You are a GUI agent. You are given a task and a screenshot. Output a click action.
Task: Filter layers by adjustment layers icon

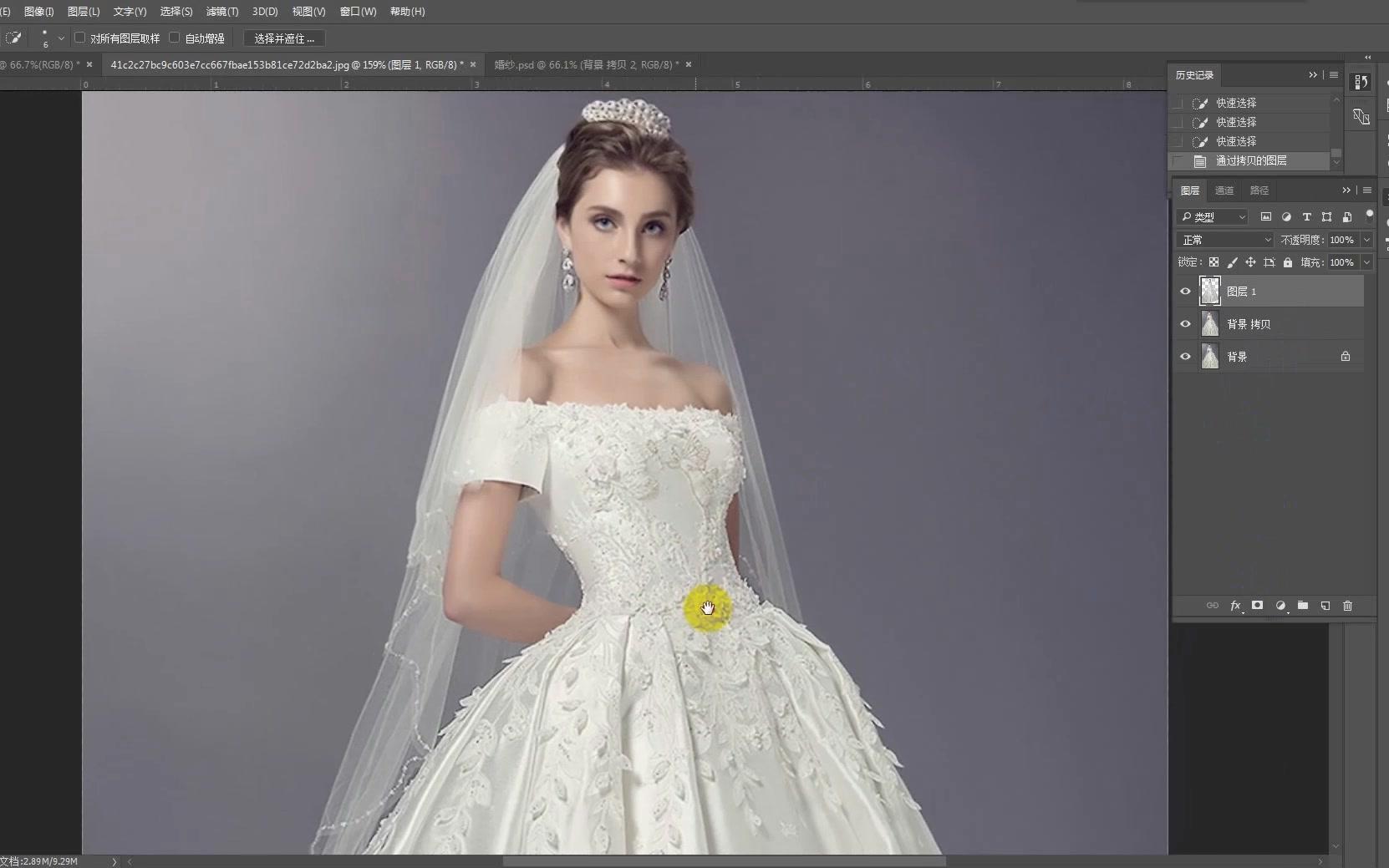tap(1286, 217)
